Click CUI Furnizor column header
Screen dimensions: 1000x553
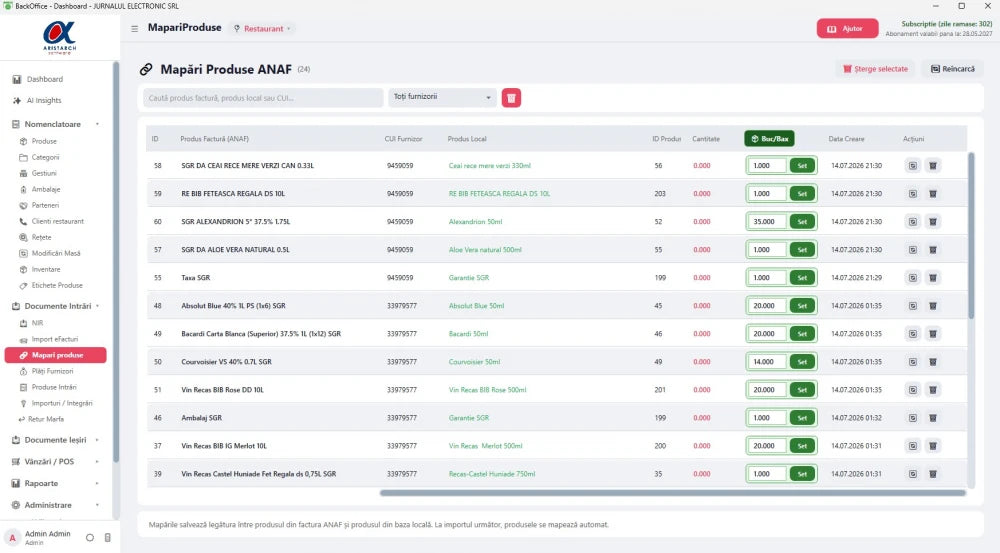pos(403,139)
